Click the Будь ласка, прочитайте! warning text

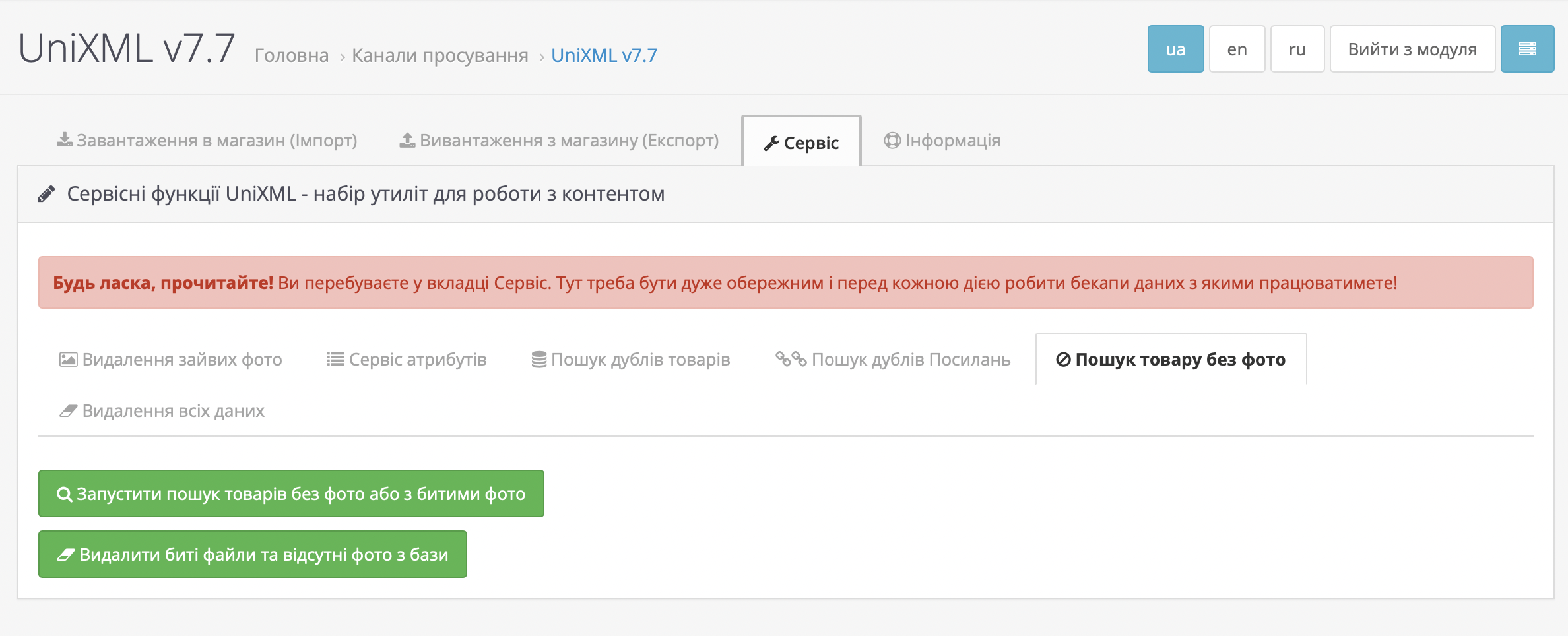163,283
